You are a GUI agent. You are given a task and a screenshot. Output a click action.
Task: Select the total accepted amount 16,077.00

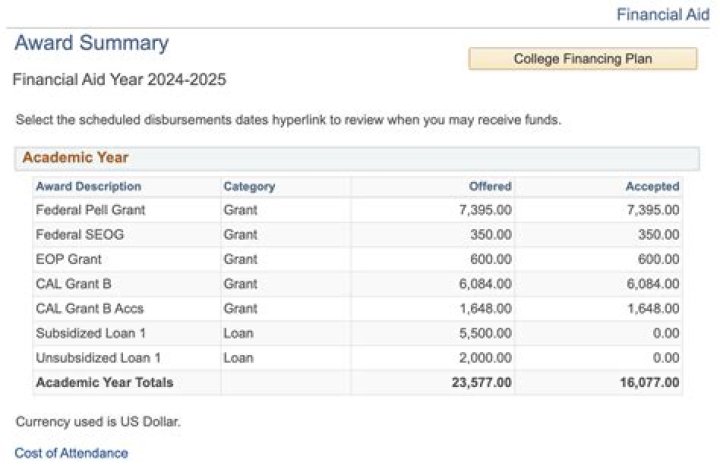click(x=650, y=383)
